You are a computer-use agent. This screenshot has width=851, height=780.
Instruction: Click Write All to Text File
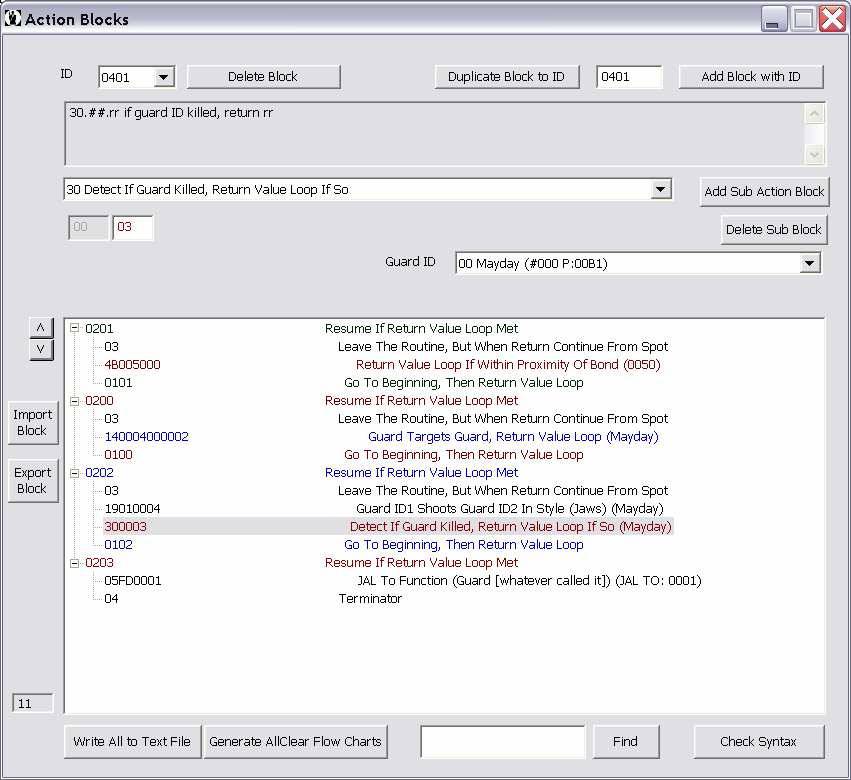[x=132, y=741]
